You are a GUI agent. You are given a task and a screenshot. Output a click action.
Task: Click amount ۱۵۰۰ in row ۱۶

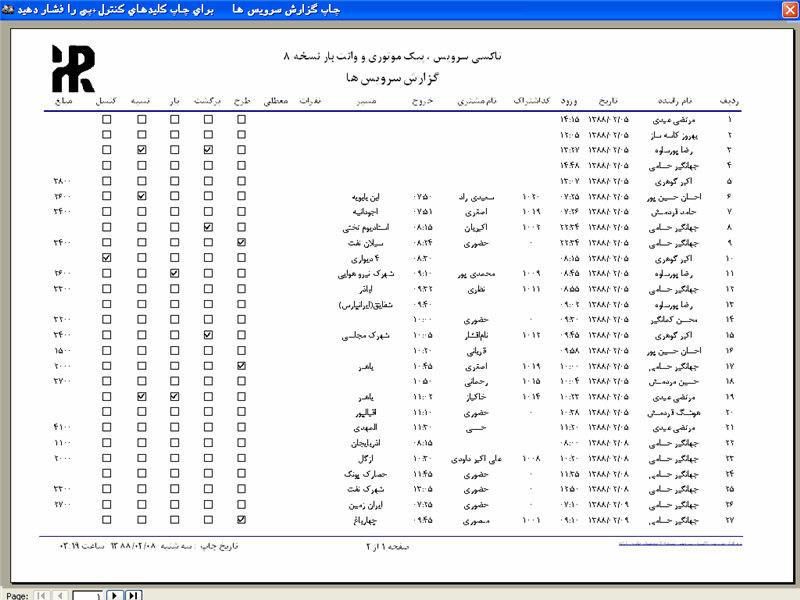point(62,351)
